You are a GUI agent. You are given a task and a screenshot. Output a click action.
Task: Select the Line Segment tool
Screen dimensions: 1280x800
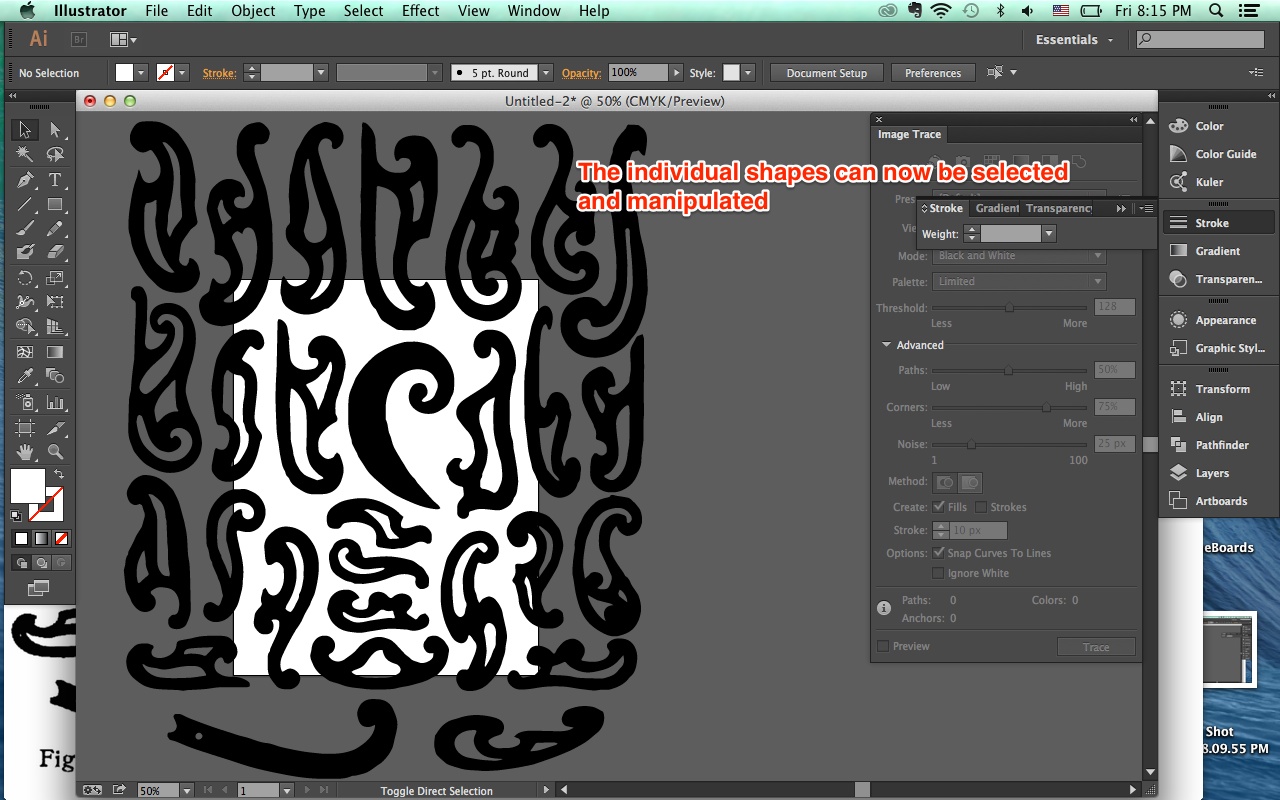25,204
